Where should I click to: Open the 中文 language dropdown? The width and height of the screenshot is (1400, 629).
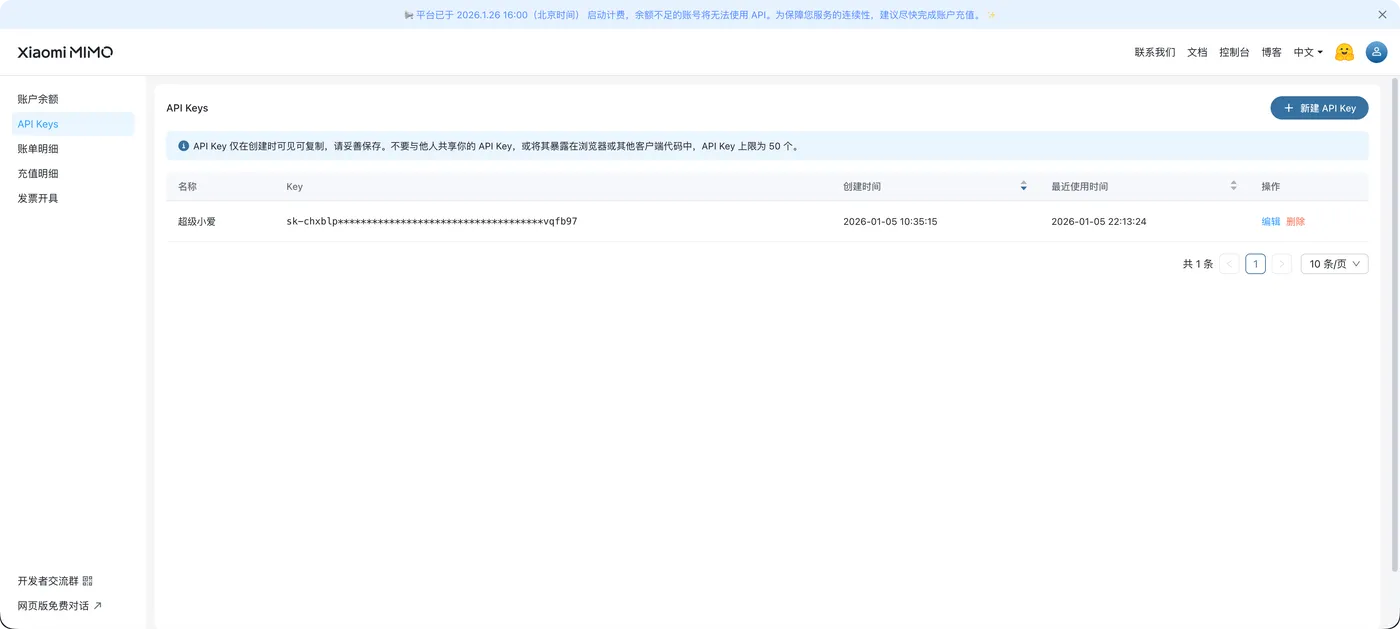(1307, 51)
